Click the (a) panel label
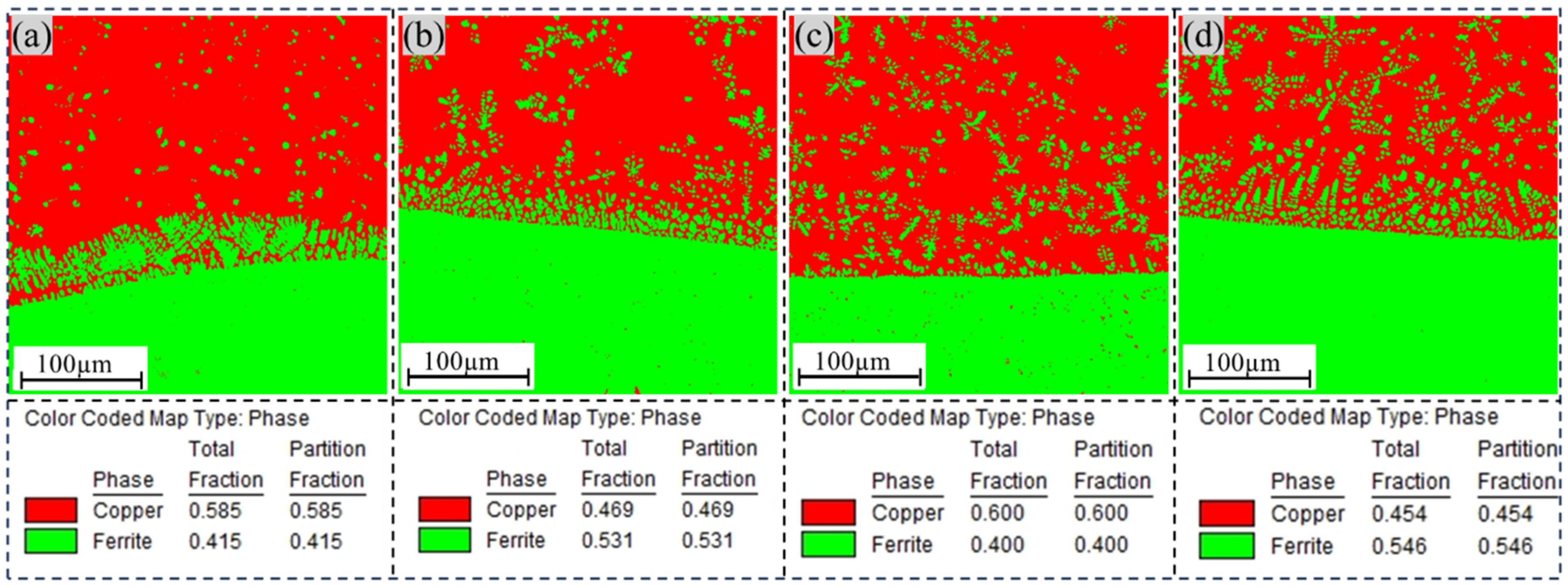 (x=32, y=36)
